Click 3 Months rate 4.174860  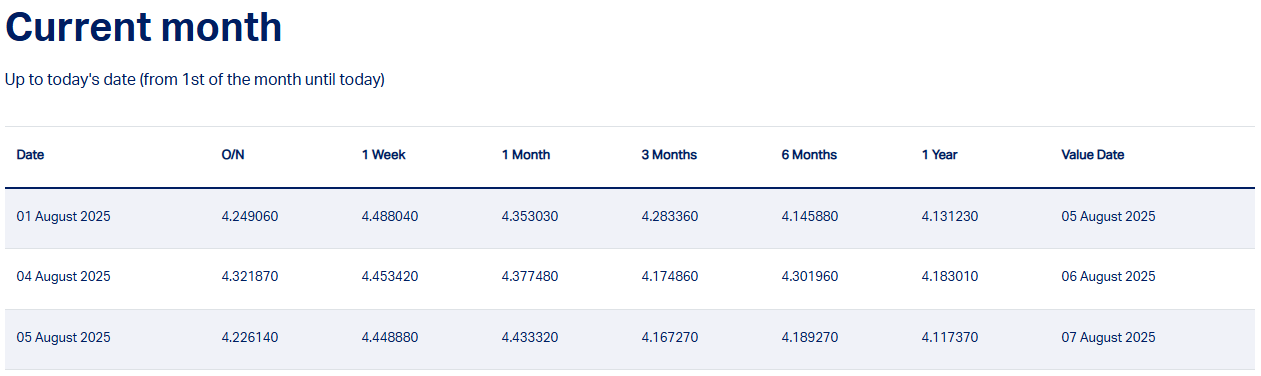coord(670,277)
